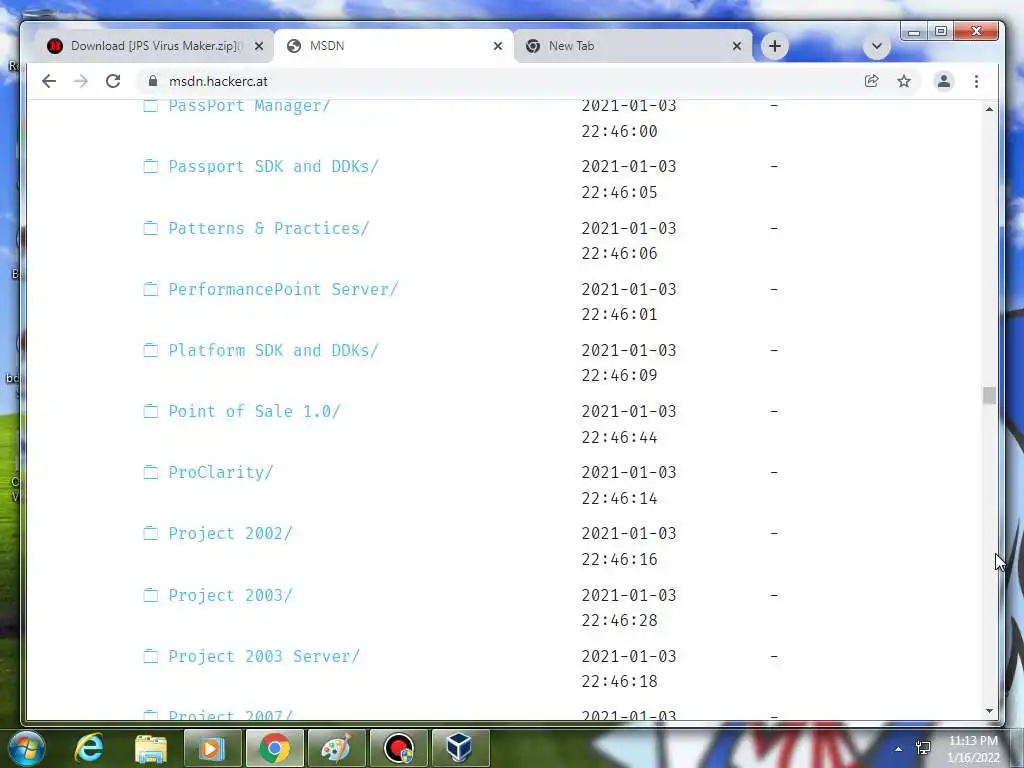Open Project 2003 Server/ folder link
The image size is (1024, 768).
pos(264,656)
